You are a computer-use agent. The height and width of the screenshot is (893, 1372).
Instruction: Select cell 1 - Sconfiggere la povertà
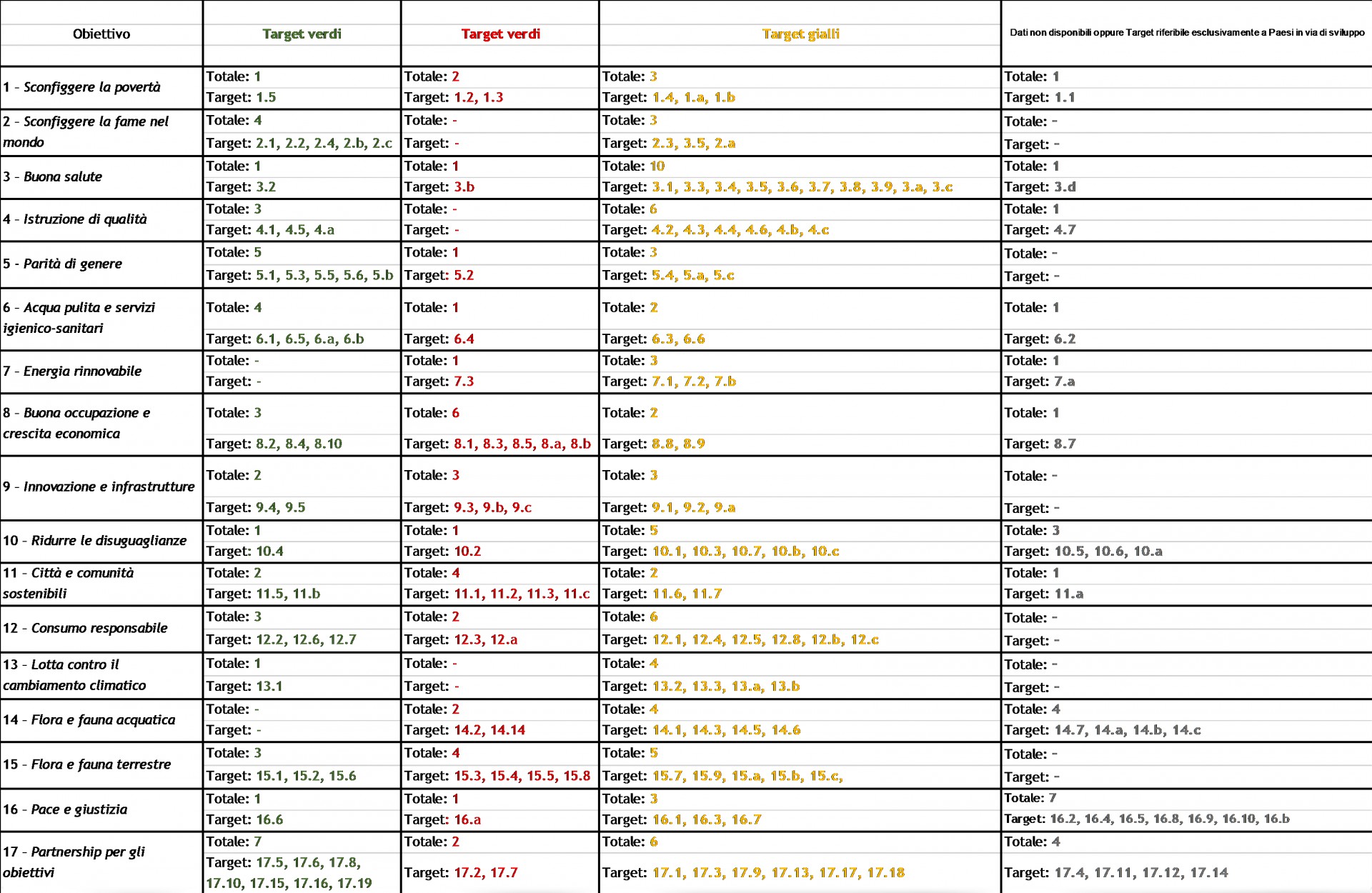click(x=81, y=87)
